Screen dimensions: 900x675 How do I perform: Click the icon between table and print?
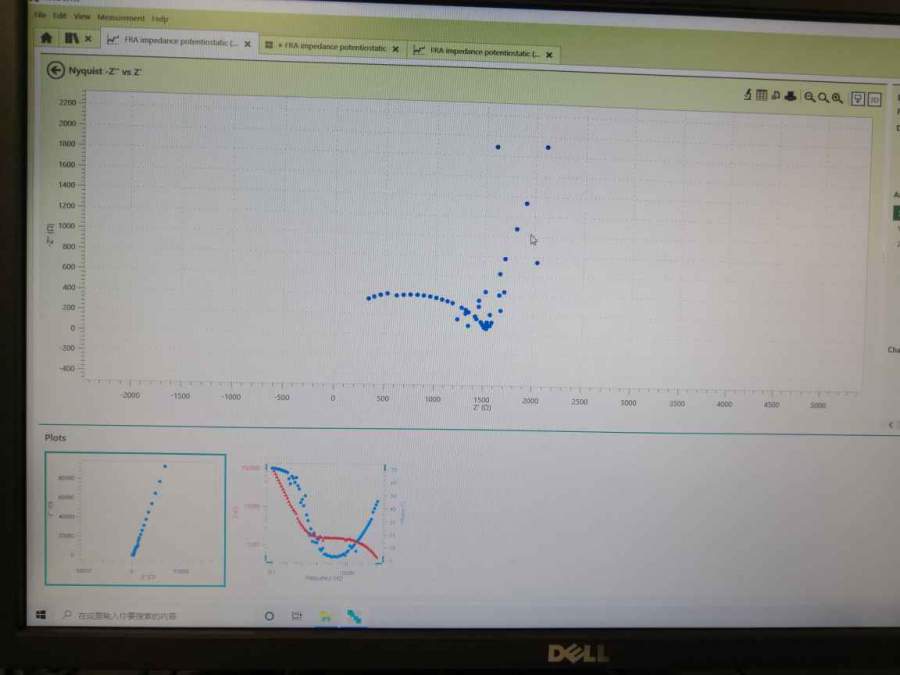tap(776, 95)
